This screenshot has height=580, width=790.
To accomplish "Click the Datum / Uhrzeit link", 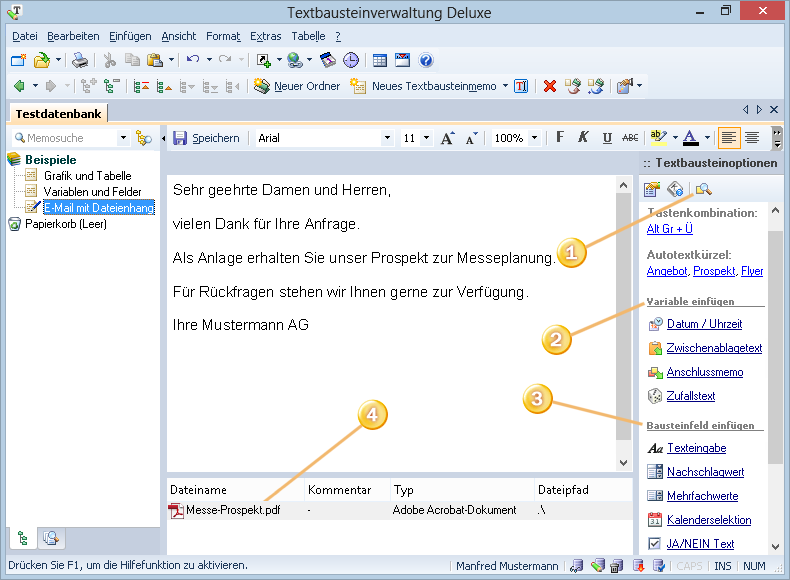I will (x=704, y=324).
